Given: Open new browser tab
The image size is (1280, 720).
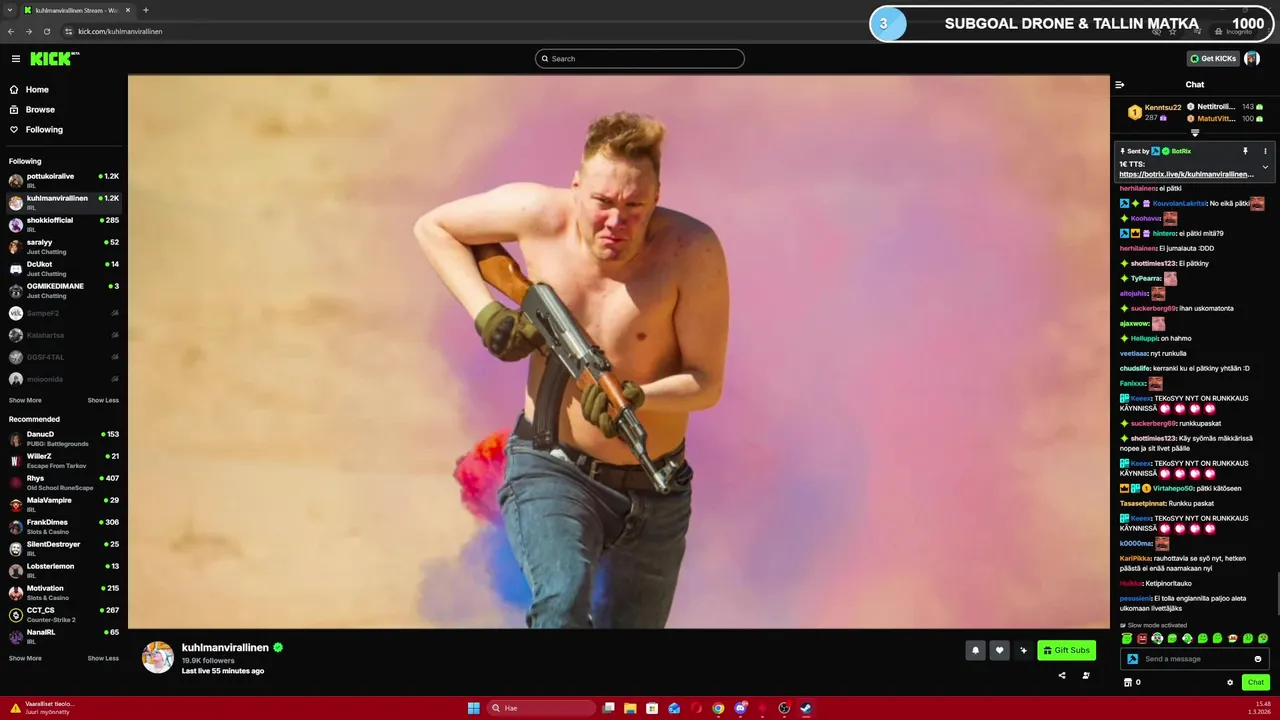Looking at the screenshot, I should tap(146, 10).
